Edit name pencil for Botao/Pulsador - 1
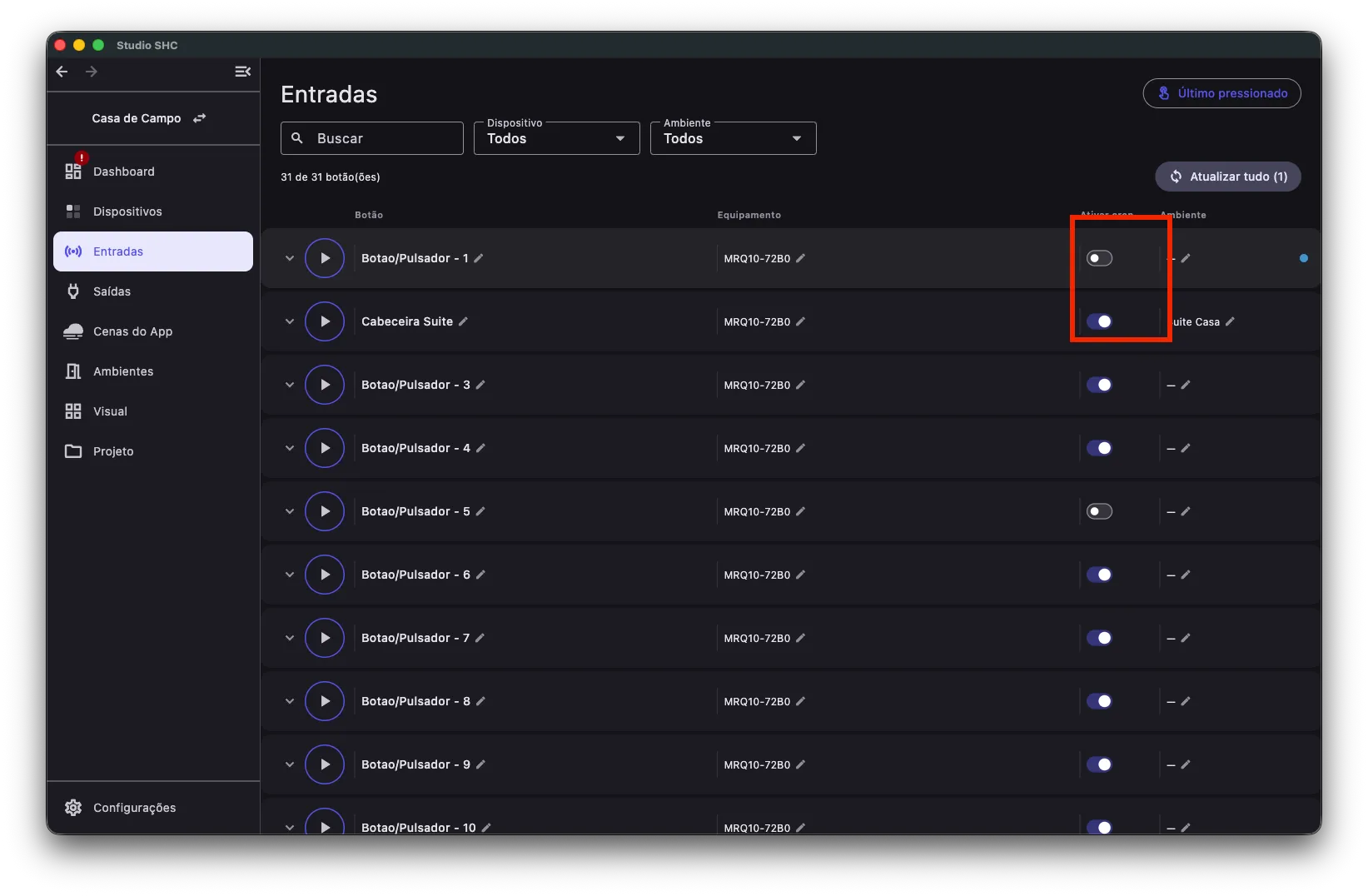This screenshot has width=1368, height=896. 479,258
